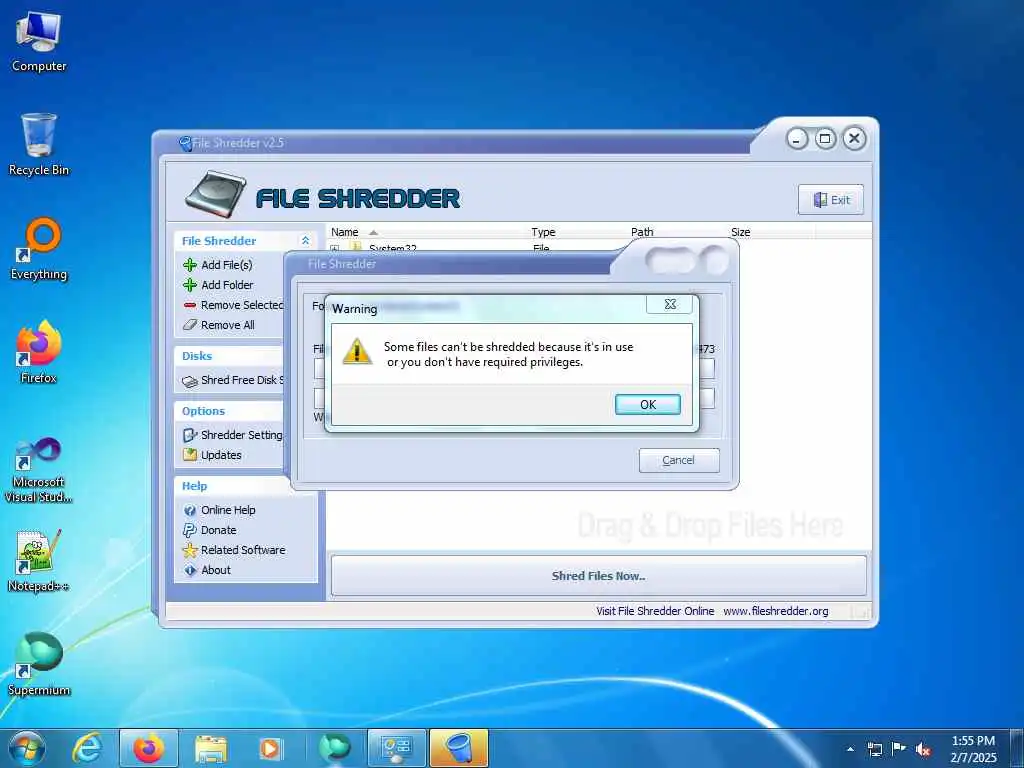Confirm the warning with OK
Image resolution: width=1024 pixels, height=768 pixels.
coord(647,404)
